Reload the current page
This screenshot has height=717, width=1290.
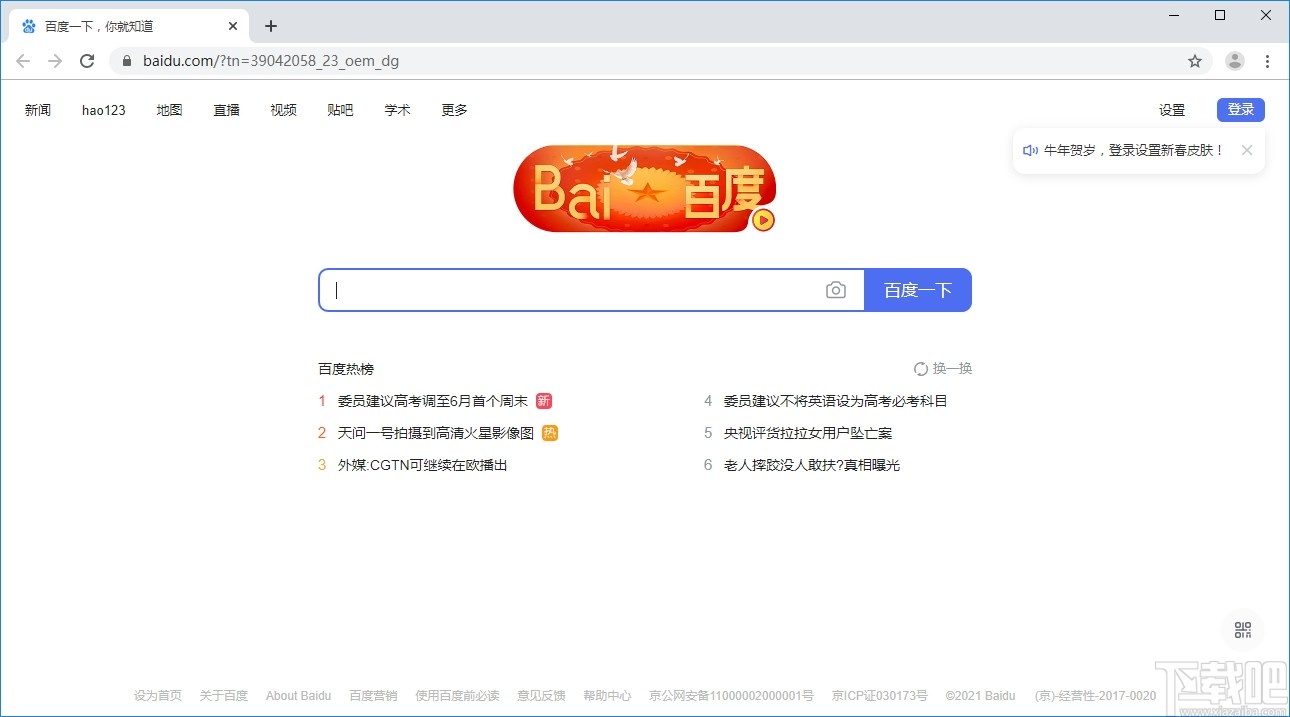pos(87,61)
